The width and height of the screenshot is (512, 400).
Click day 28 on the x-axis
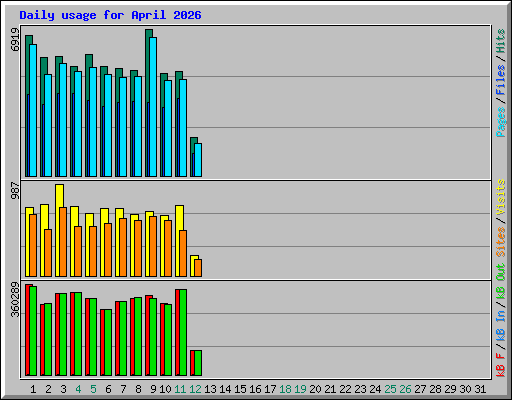click(435, 389)
